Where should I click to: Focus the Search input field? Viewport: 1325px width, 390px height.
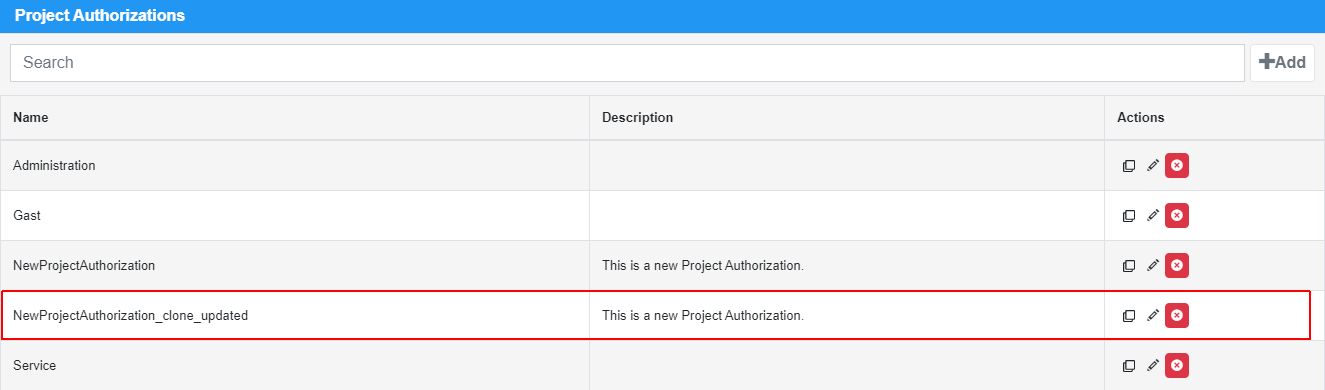tap(627, 62)
